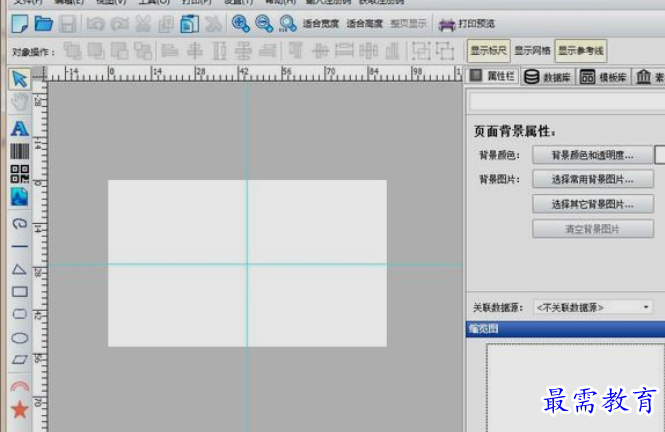Select the ellipse shape tool
The width and height of the screenshot is (665, 432).
click(20, 338)
